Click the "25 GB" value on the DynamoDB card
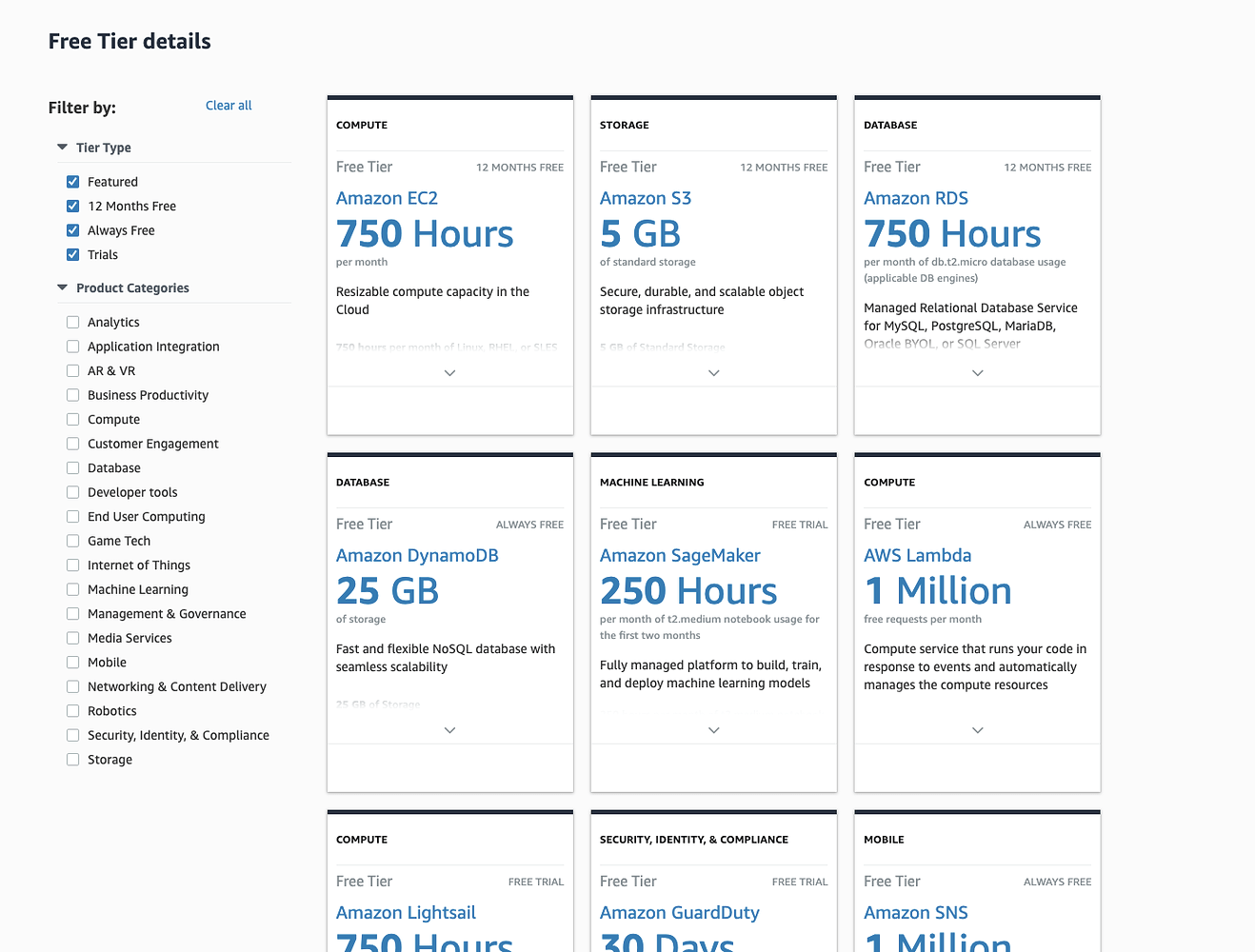The width and height of the screenshot is (1255, 952). pos(388,591)
